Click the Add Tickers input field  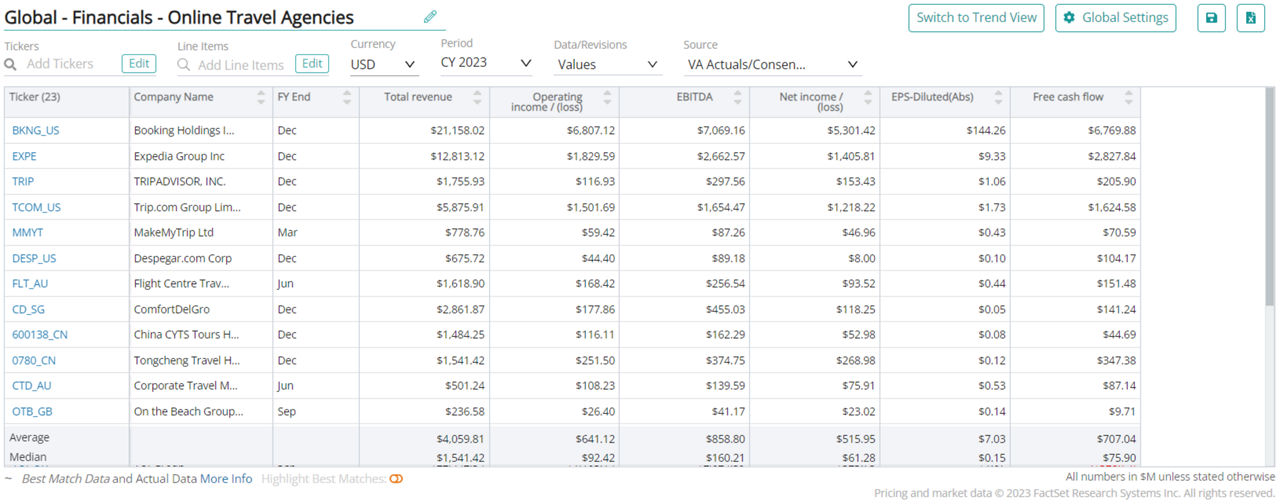coord(60,64)
